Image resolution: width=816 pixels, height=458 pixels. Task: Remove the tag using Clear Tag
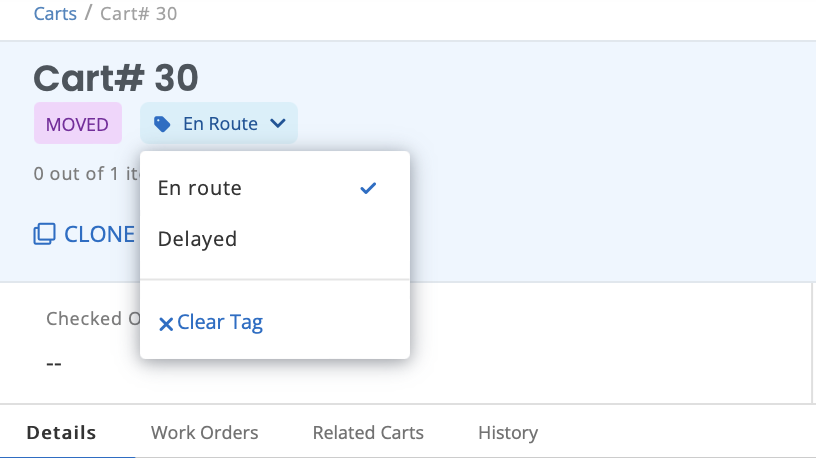[211, 323]
